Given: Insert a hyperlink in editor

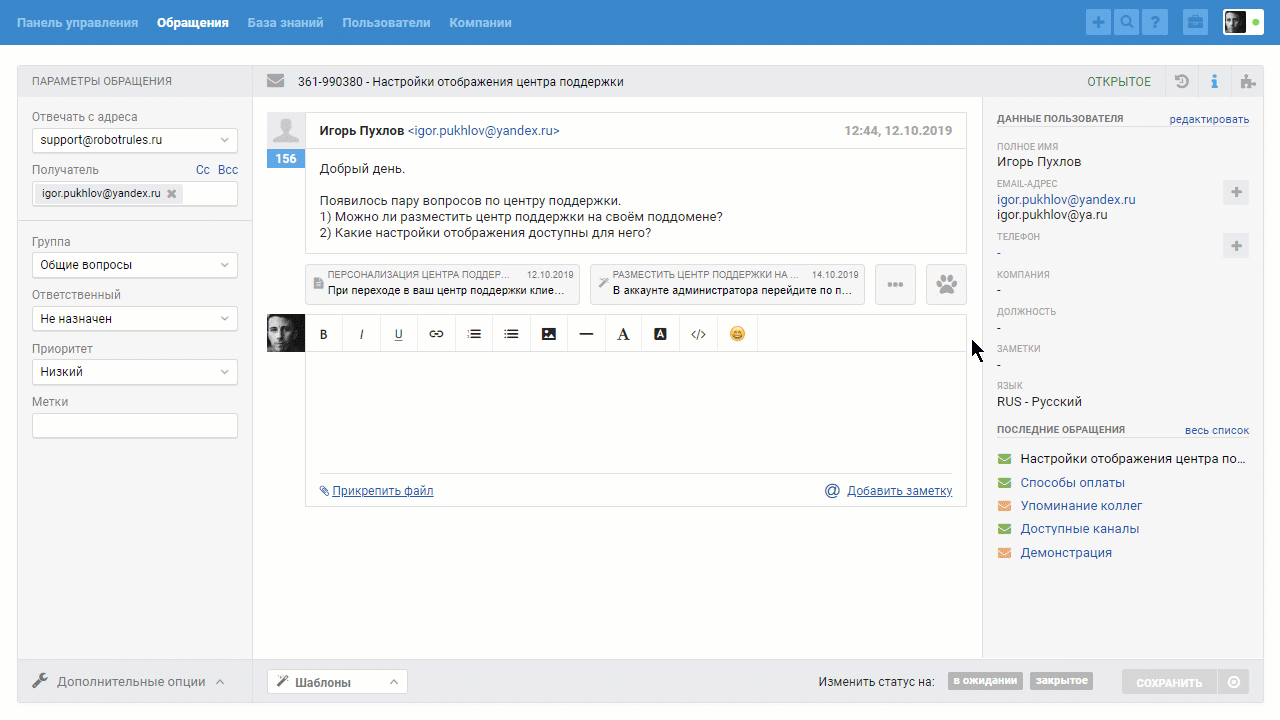Looking at the screenshot, I should (x=436, y=334).
